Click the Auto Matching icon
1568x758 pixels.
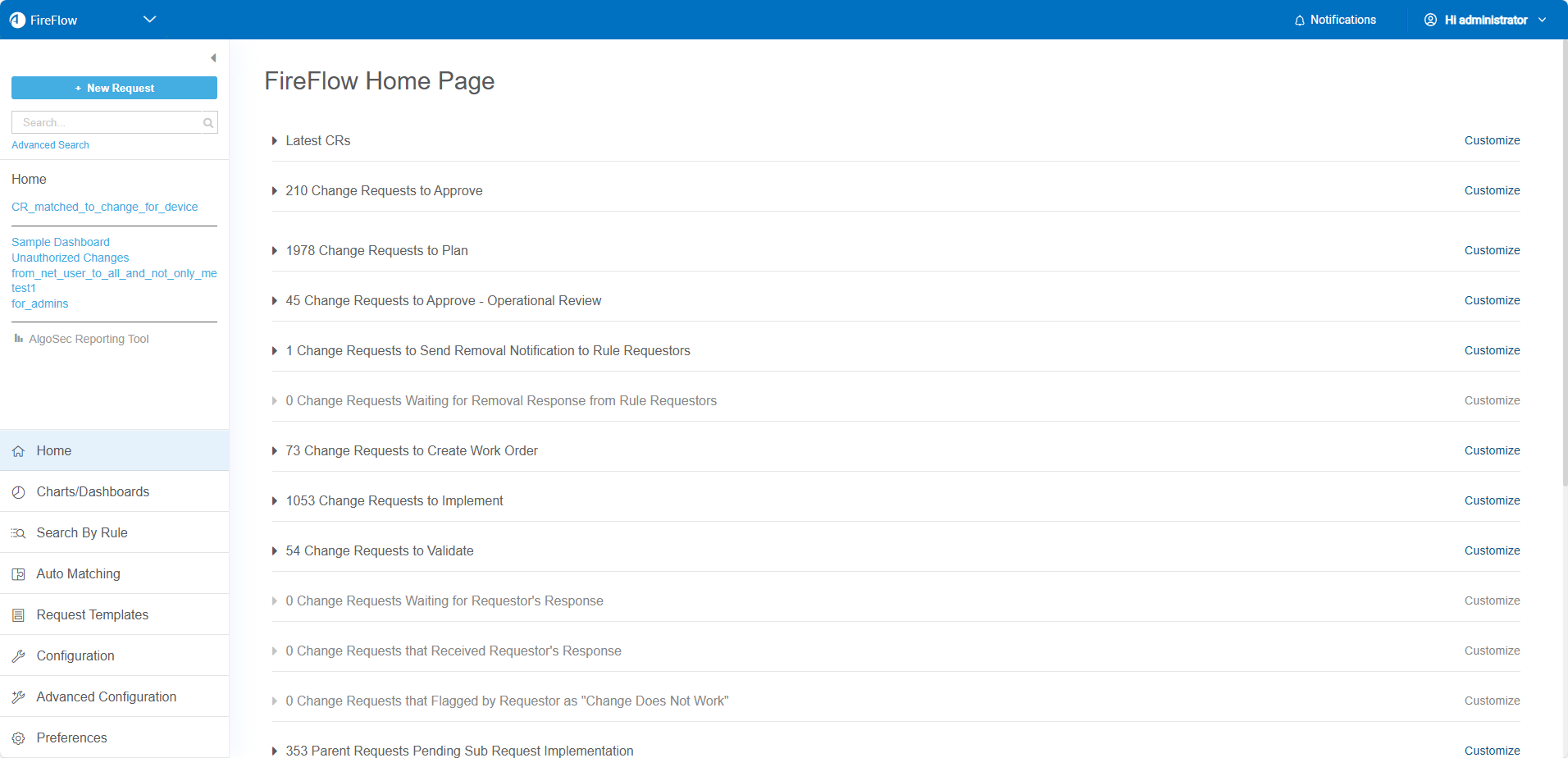(18, 574)
